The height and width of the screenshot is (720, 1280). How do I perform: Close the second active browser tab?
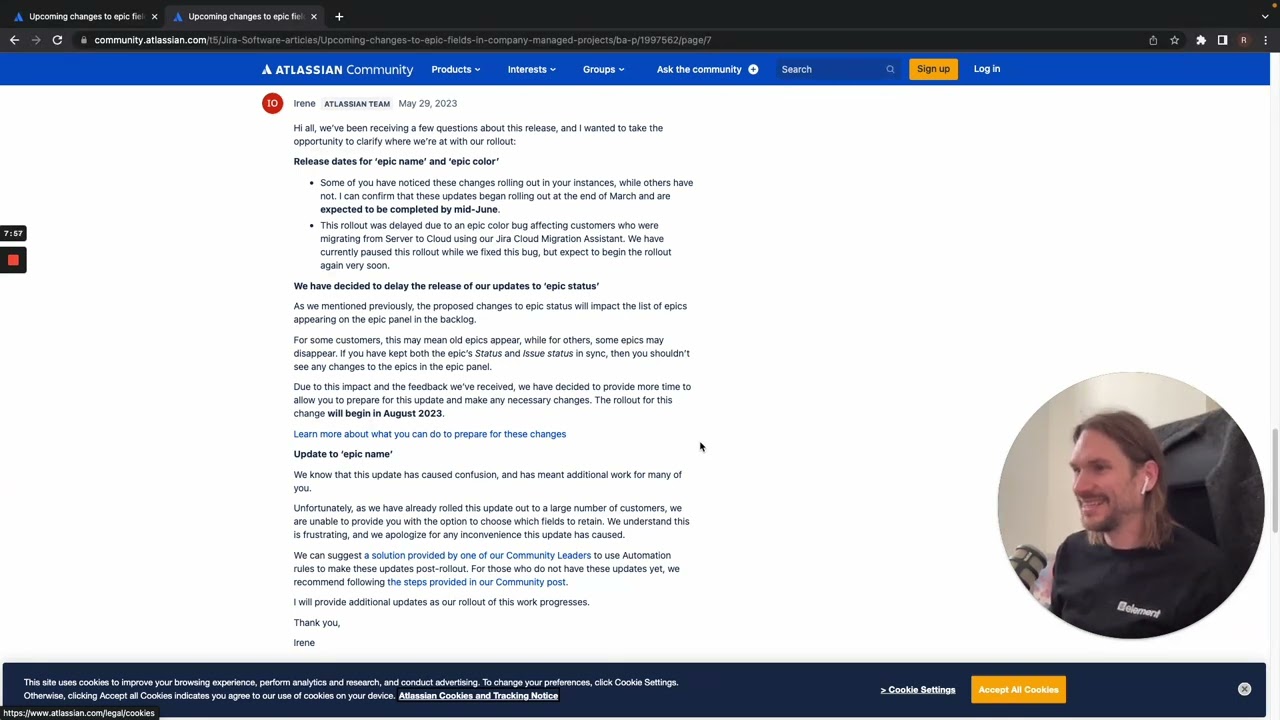(314, 16)
